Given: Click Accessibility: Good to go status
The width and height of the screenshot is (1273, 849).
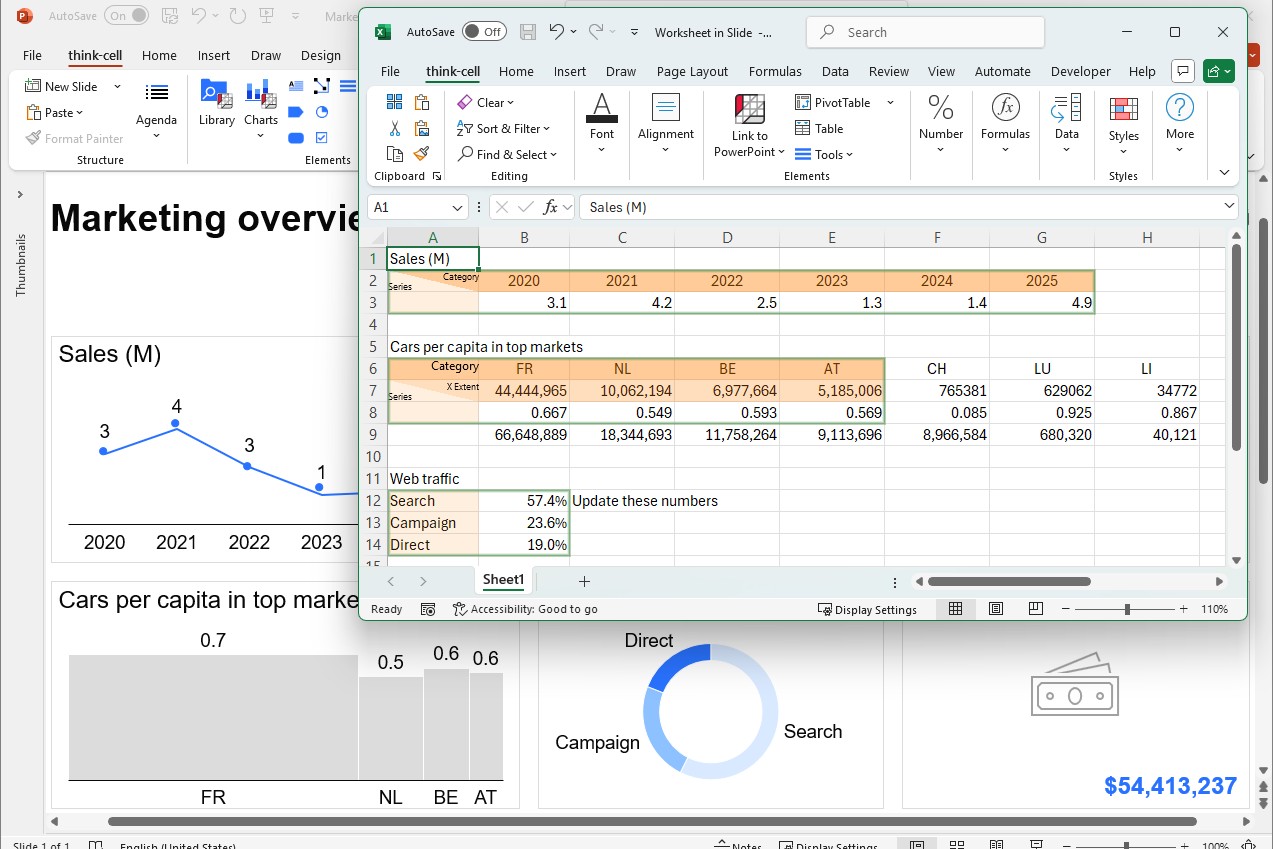Looking at the screenshot, I should point(525,609).
